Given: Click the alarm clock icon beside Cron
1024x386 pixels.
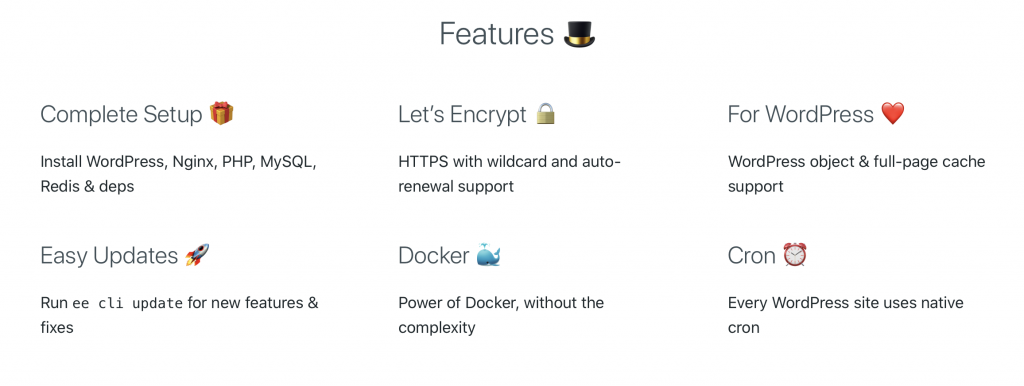Looking at the screenshot, I should [795, 255].
